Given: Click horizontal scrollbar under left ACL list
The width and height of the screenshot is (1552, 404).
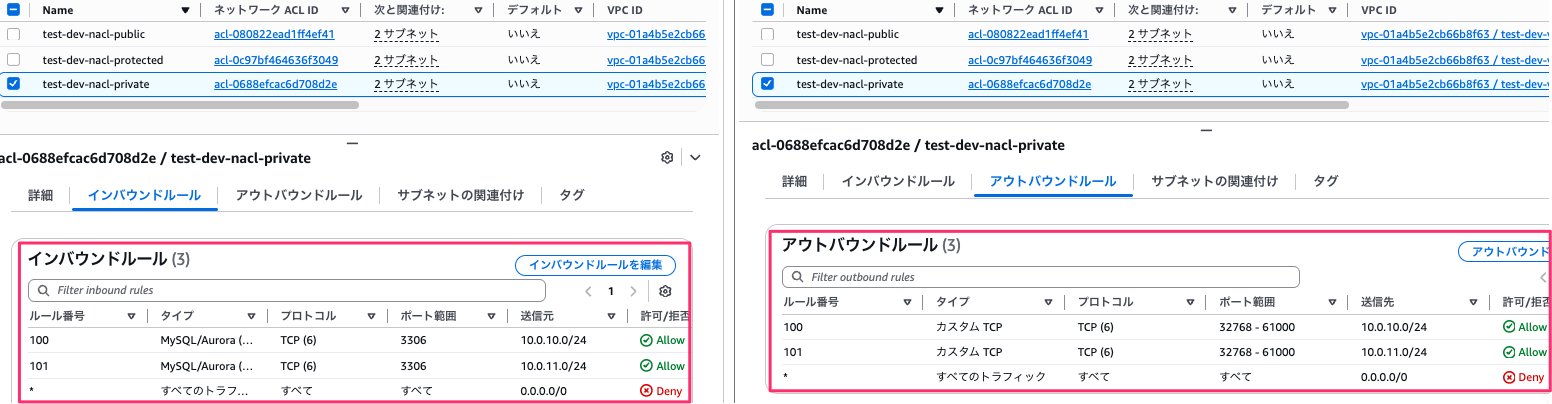Looking at the screenshot, I should [180, 104].
